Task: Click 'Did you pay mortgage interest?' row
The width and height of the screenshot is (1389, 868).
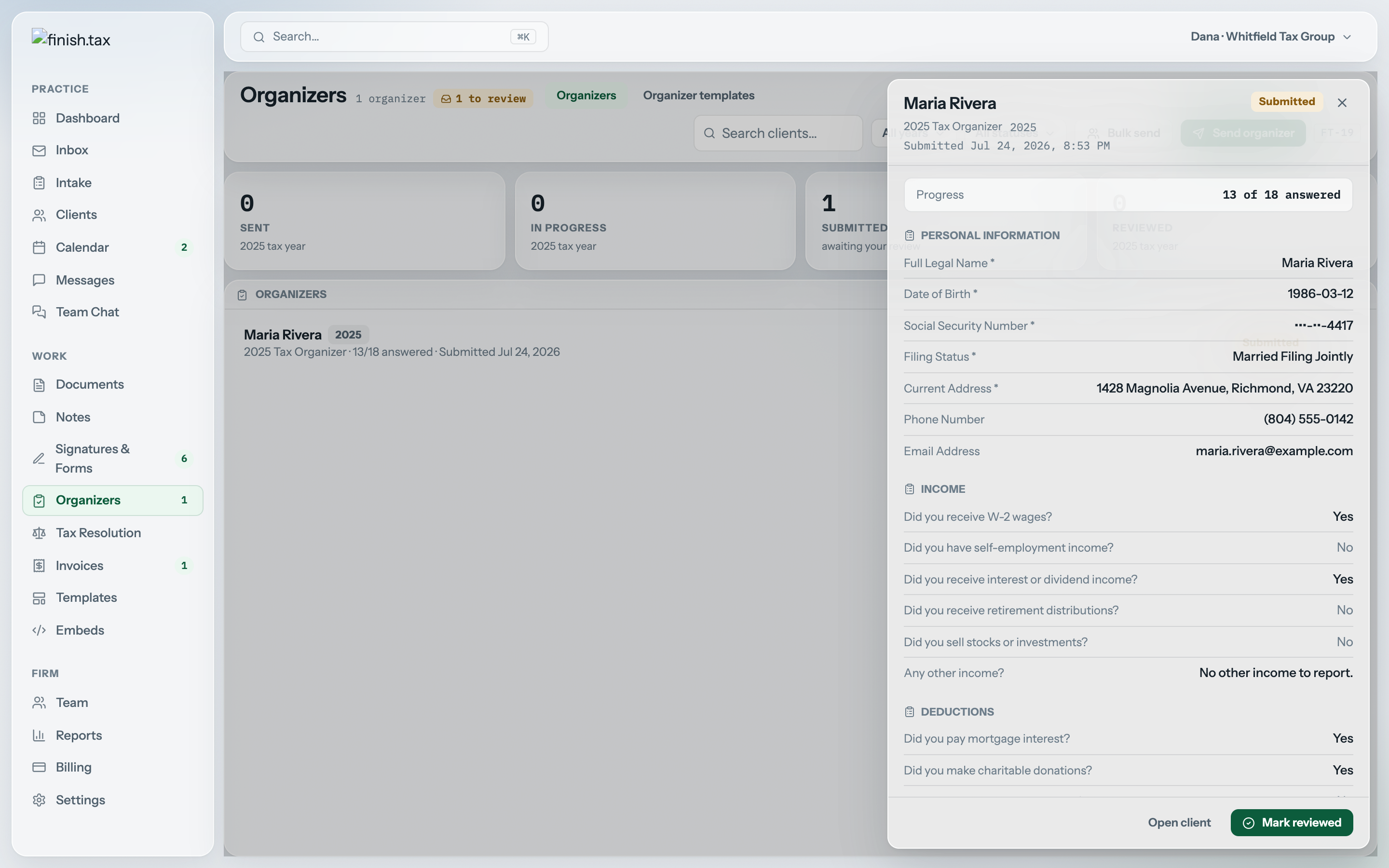Action: click(x=1128, y=739)
